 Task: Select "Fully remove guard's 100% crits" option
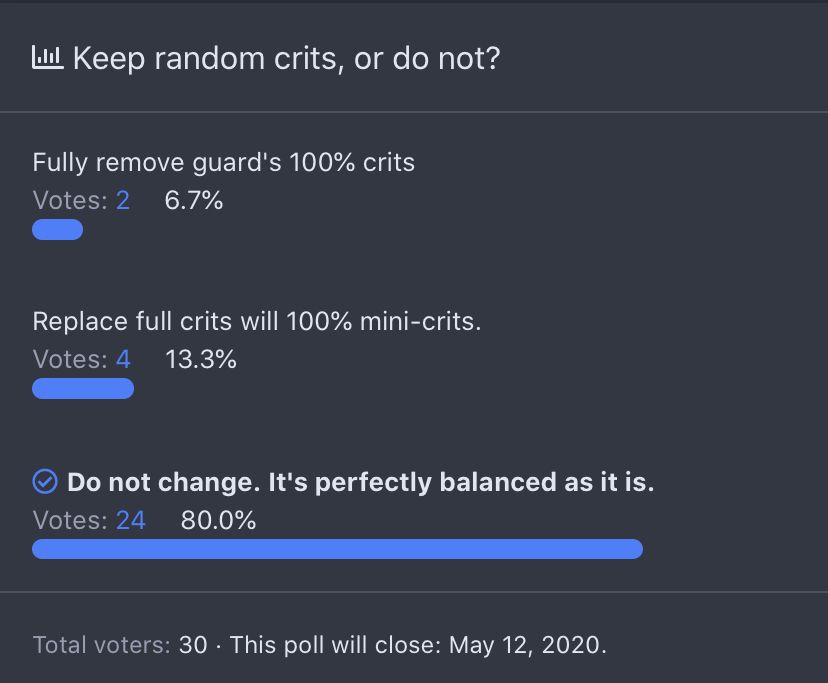[x=223, y=162]
